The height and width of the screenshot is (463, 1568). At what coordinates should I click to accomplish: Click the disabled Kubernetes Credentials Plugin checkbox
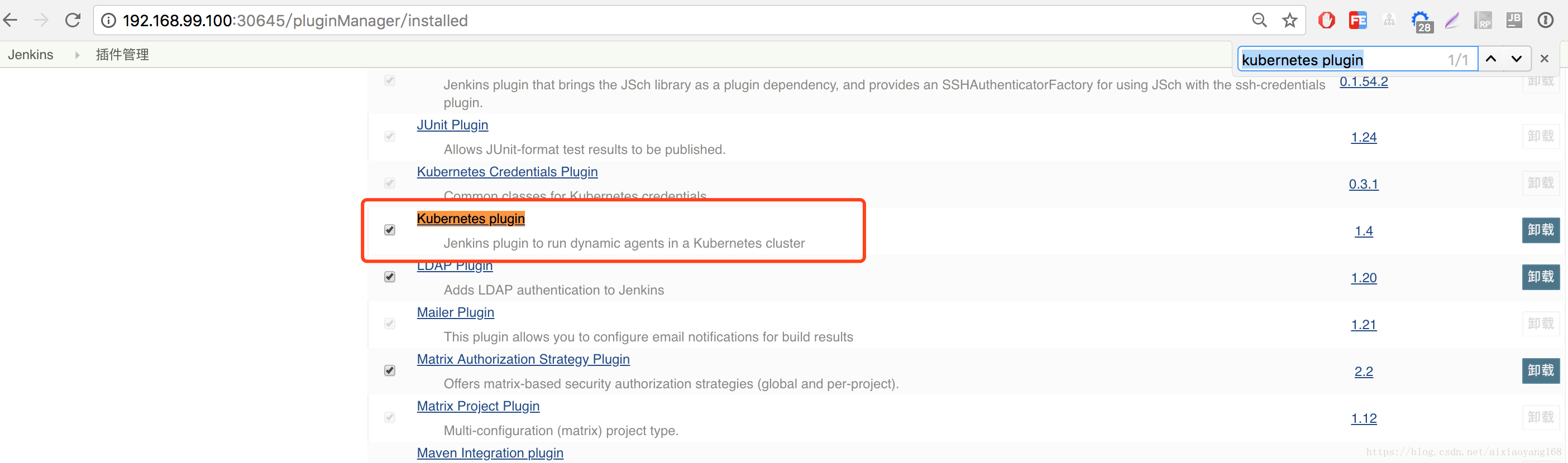pyautogui.click(x=390, y=183)
